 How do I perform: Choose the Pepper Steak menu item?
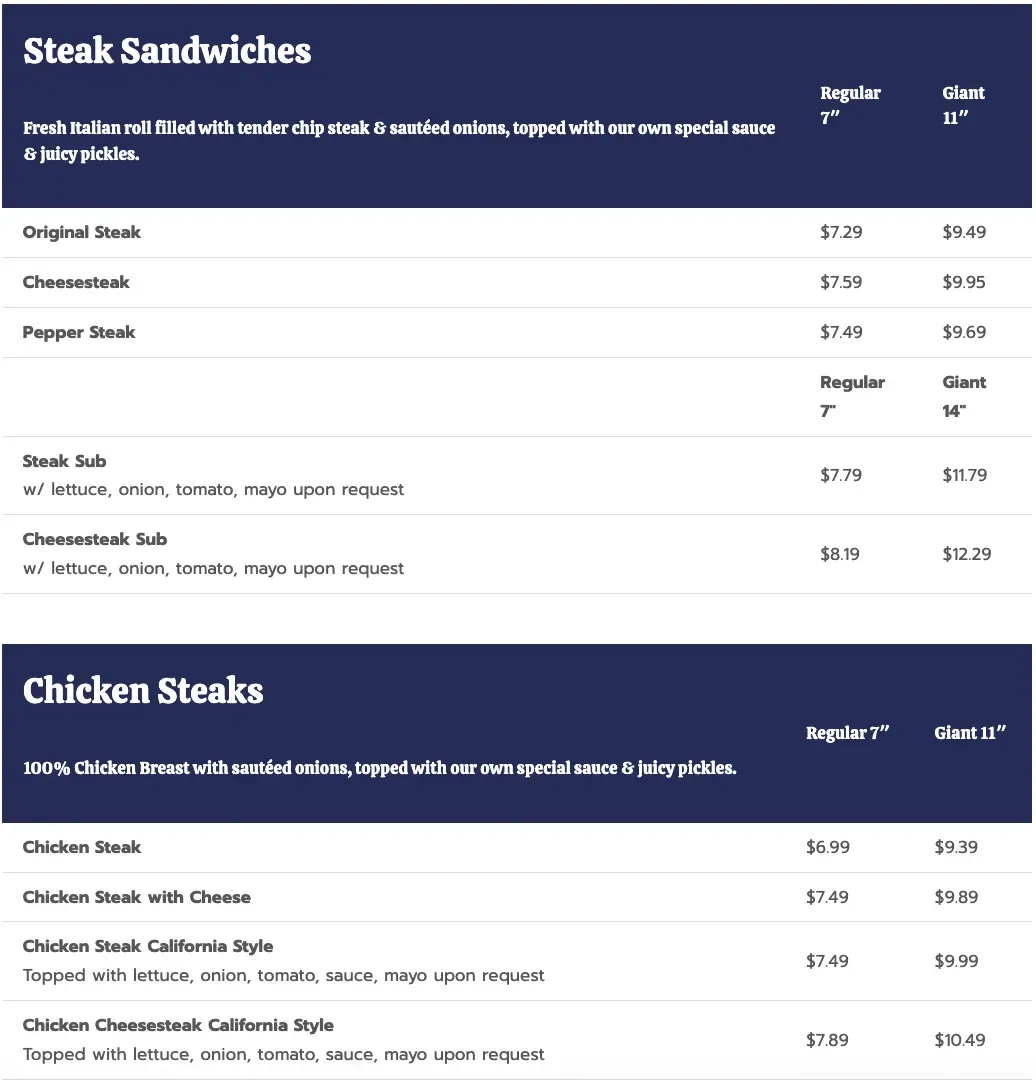point(79,332)
